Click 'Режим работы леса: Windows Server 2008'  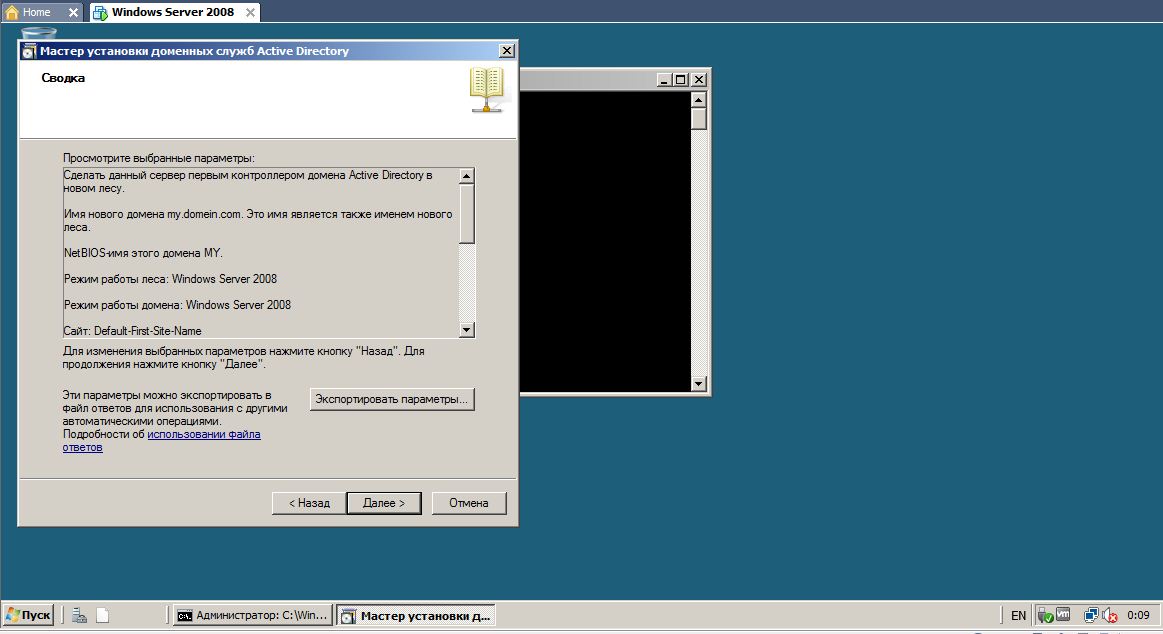point(171,279)
